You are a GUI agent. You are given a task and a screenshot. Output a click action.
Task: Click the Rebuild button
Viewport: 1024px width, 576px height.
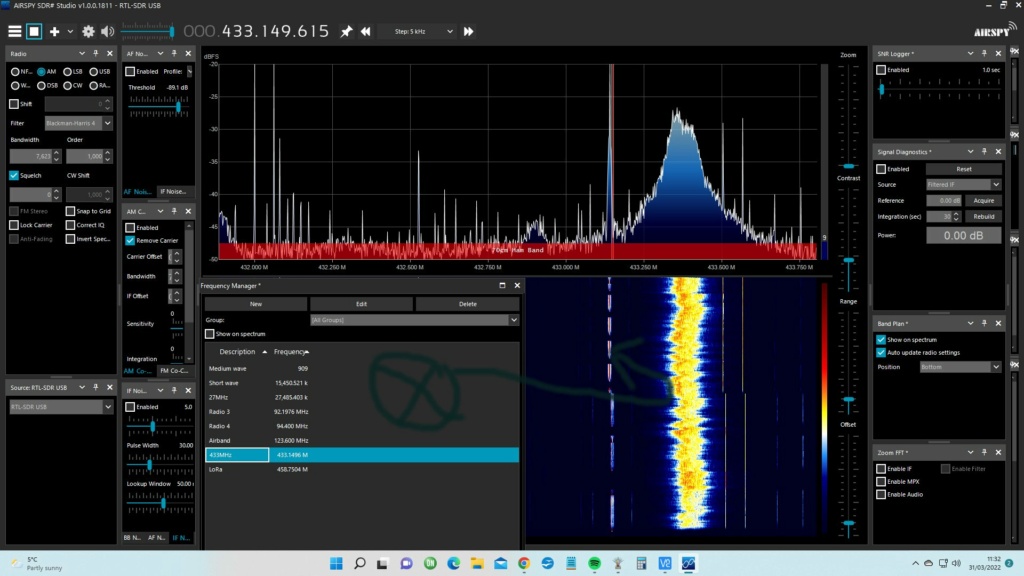[984, 216]
